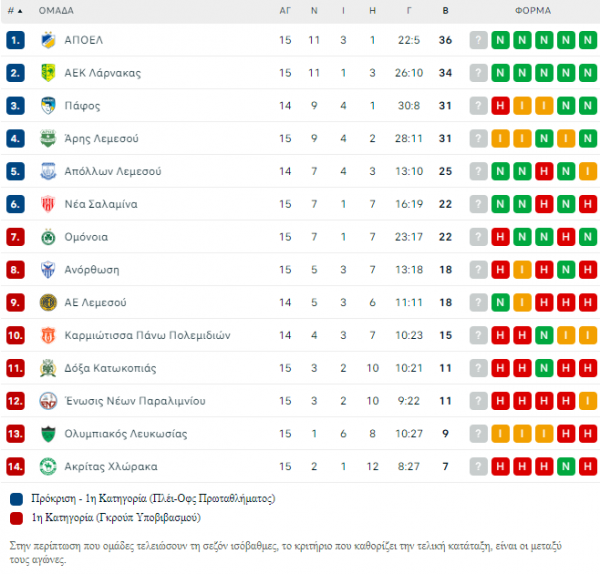The image size is (600, 574).
Task: Sort standings by the Β points header
Action: 445,11
